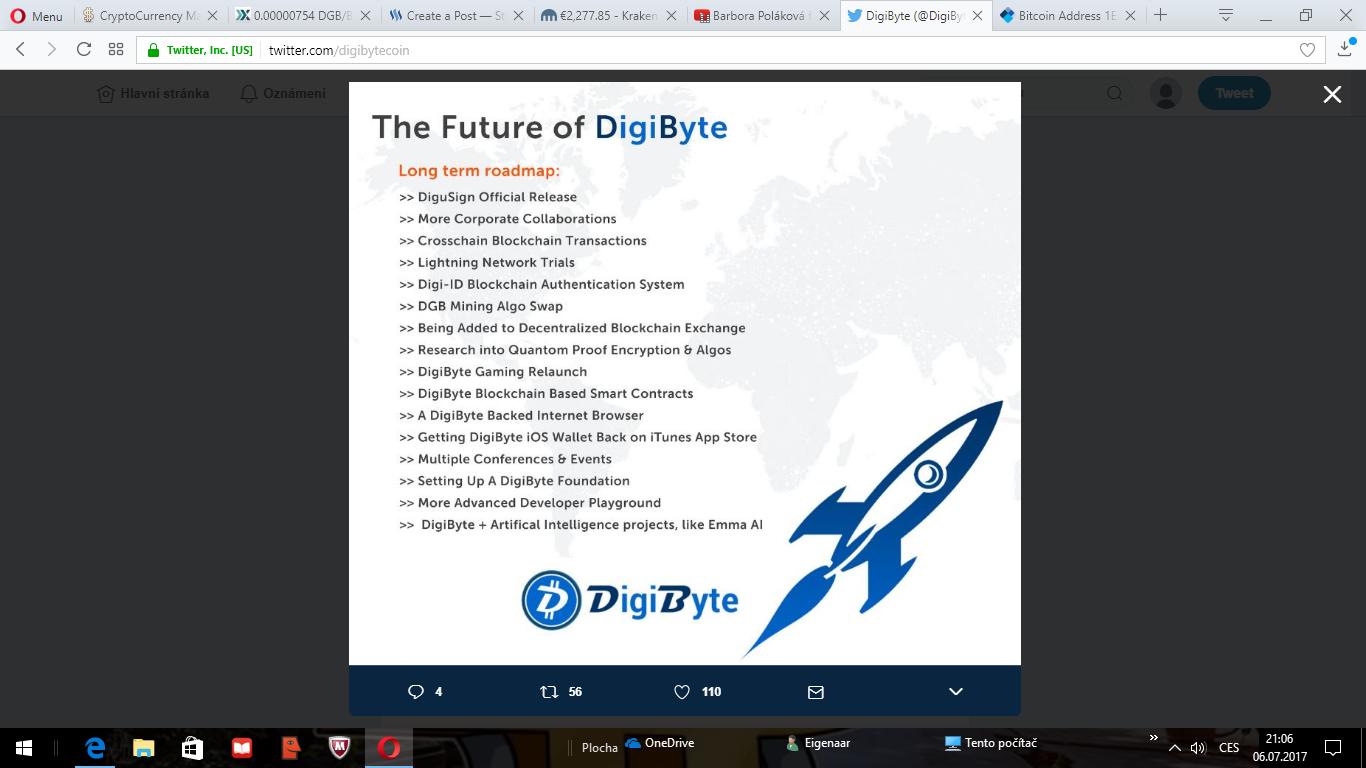Close the DigiByte Twitter tab
Viewport: 1366px width, 768px height.
(x=978, y=16)
